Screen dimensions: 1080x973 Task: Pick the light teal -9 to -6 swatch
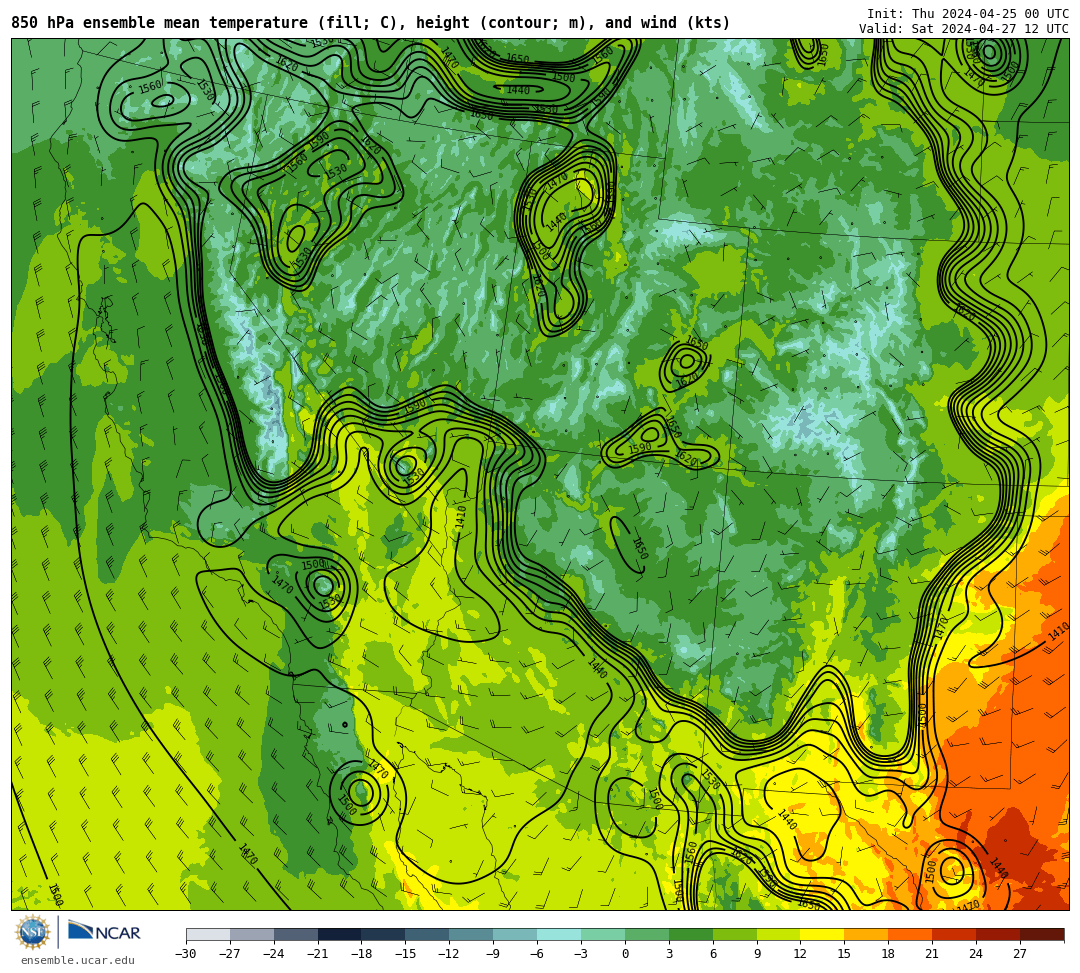(515, 934)
